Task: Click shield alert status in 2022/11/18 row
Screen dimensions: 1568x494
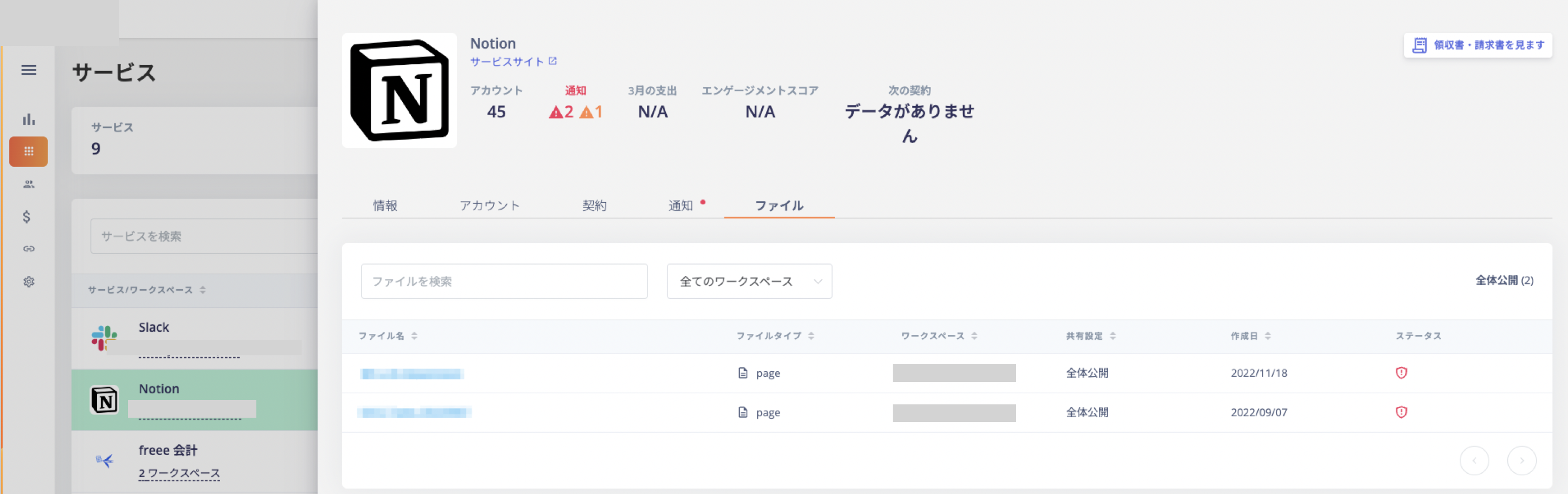Action: [1401, 373]
